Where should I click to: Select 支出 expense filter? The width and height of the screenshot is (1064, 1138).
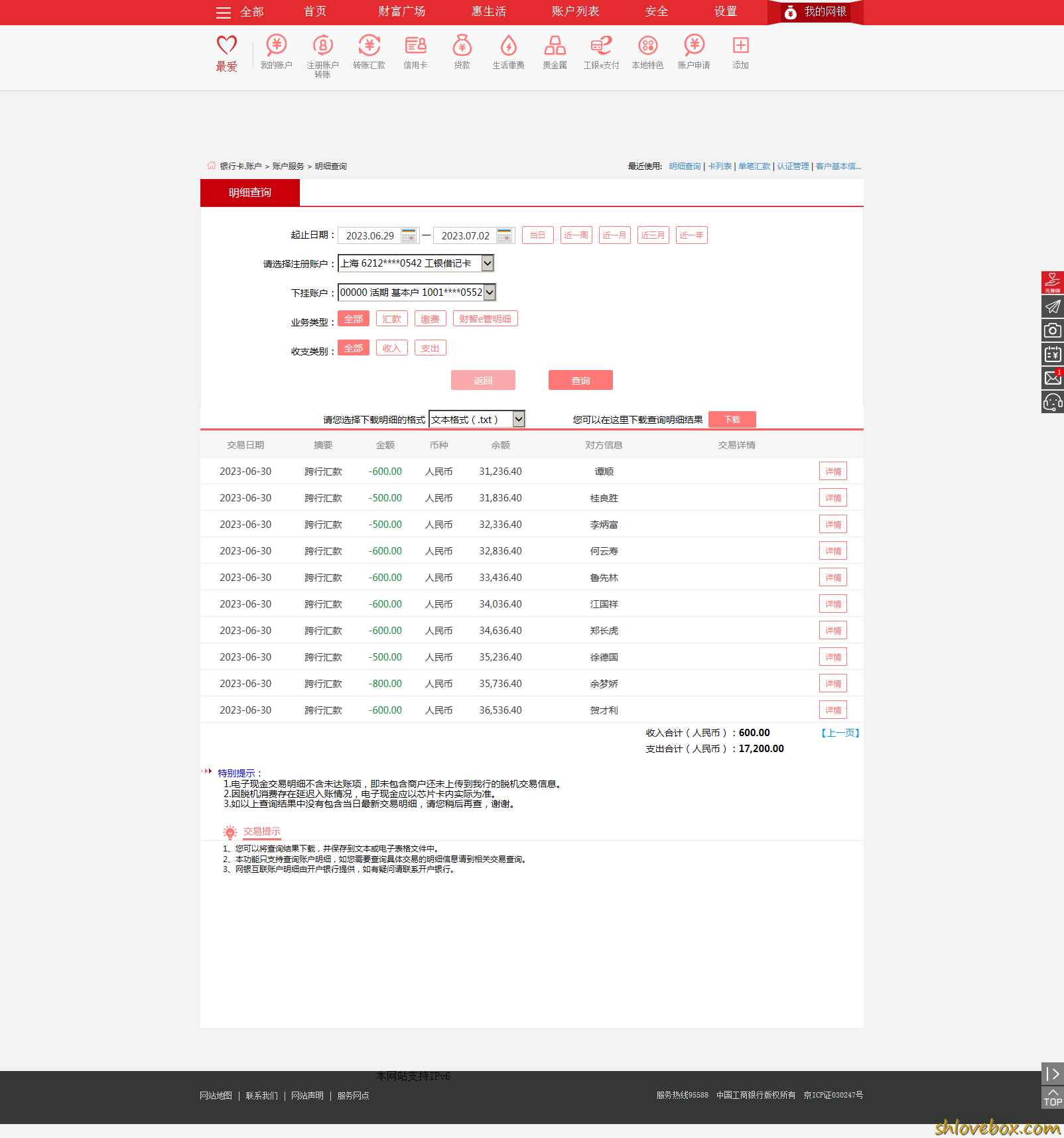[431, 348]
